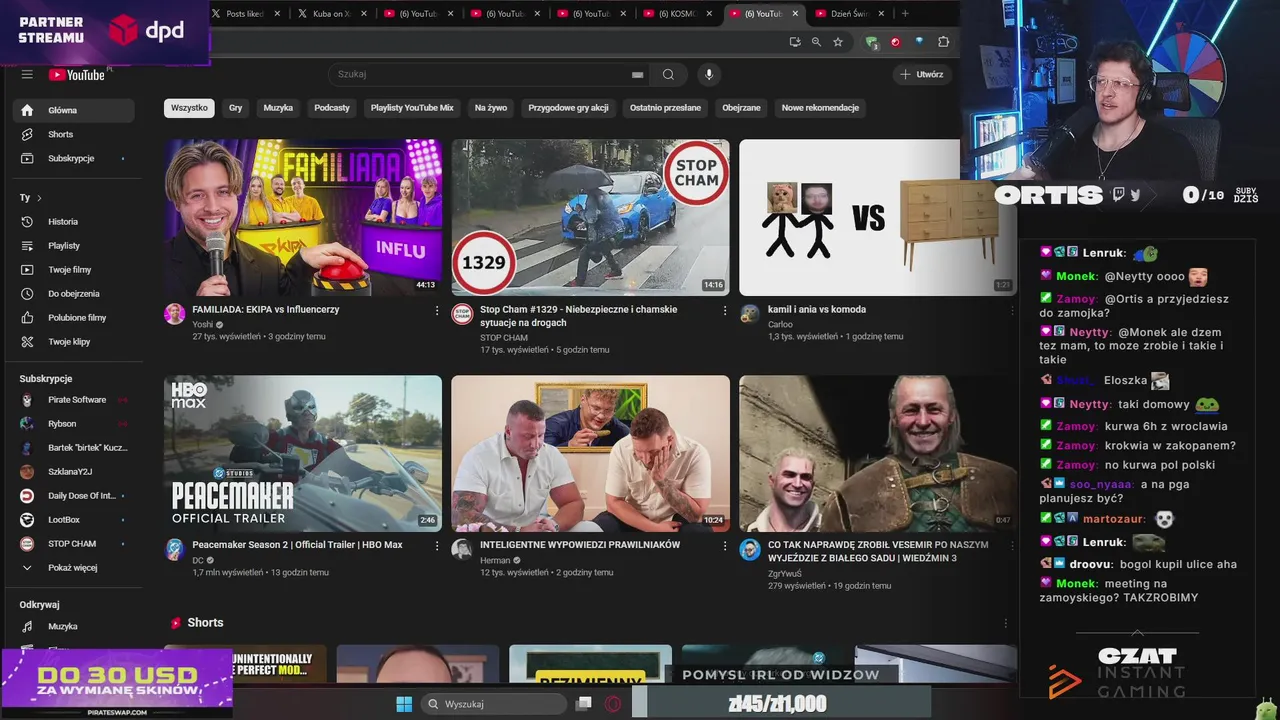Open Windows Start menu
The height and width of the screenshot is (720, 1280).
[404, 704]
